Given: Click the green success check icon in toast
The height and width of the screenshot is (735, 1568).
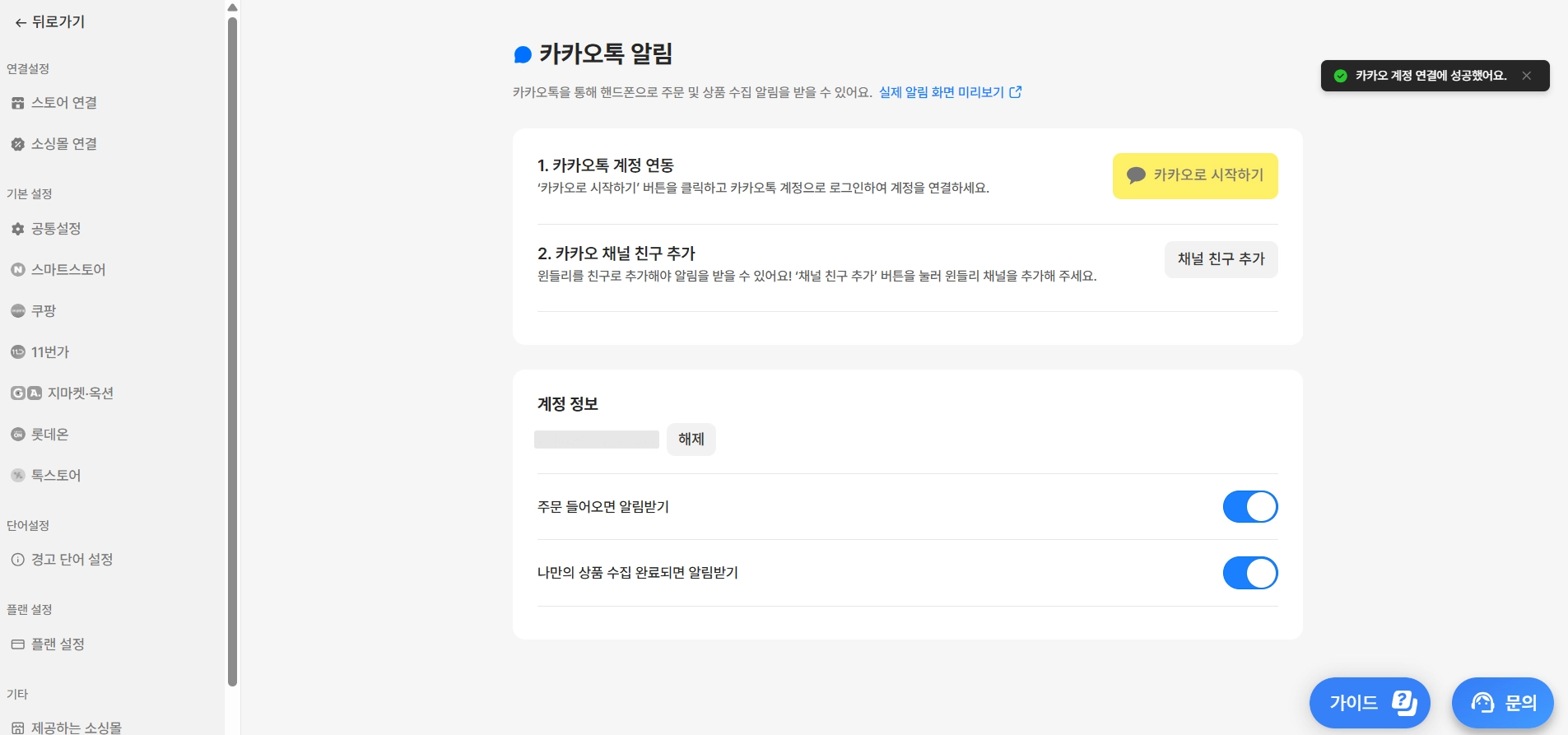Looking at the screenshot, I should [x=1340, y=76].
